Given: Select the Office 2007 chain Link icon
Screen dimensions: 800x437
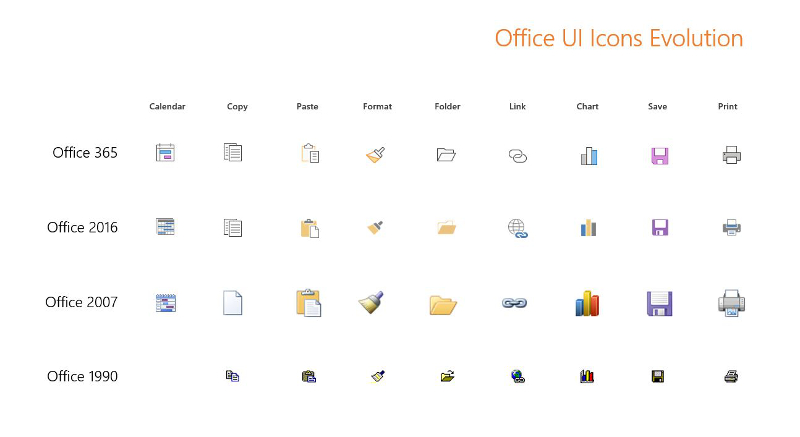Looking at the screenshot, I should click(x=514, y=303).
